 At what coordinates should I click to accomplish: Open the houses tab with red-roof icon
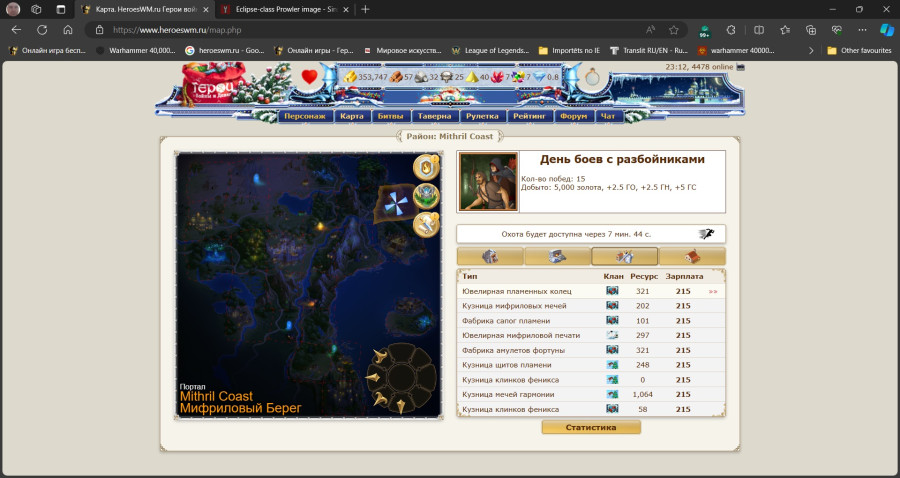click(x=692, y=257)
